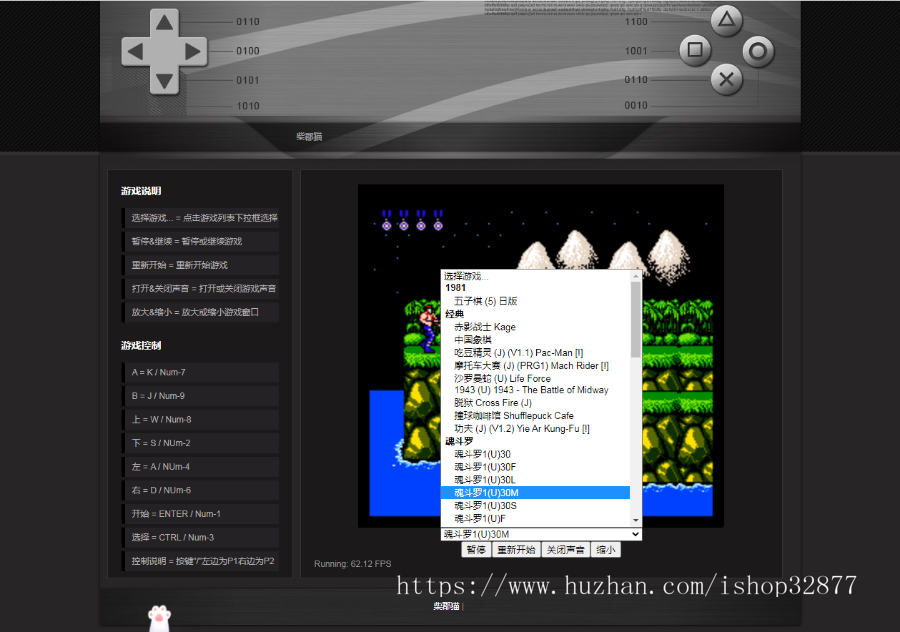
Task: Choose Mach Rider from game list
Action: point(535,366)
